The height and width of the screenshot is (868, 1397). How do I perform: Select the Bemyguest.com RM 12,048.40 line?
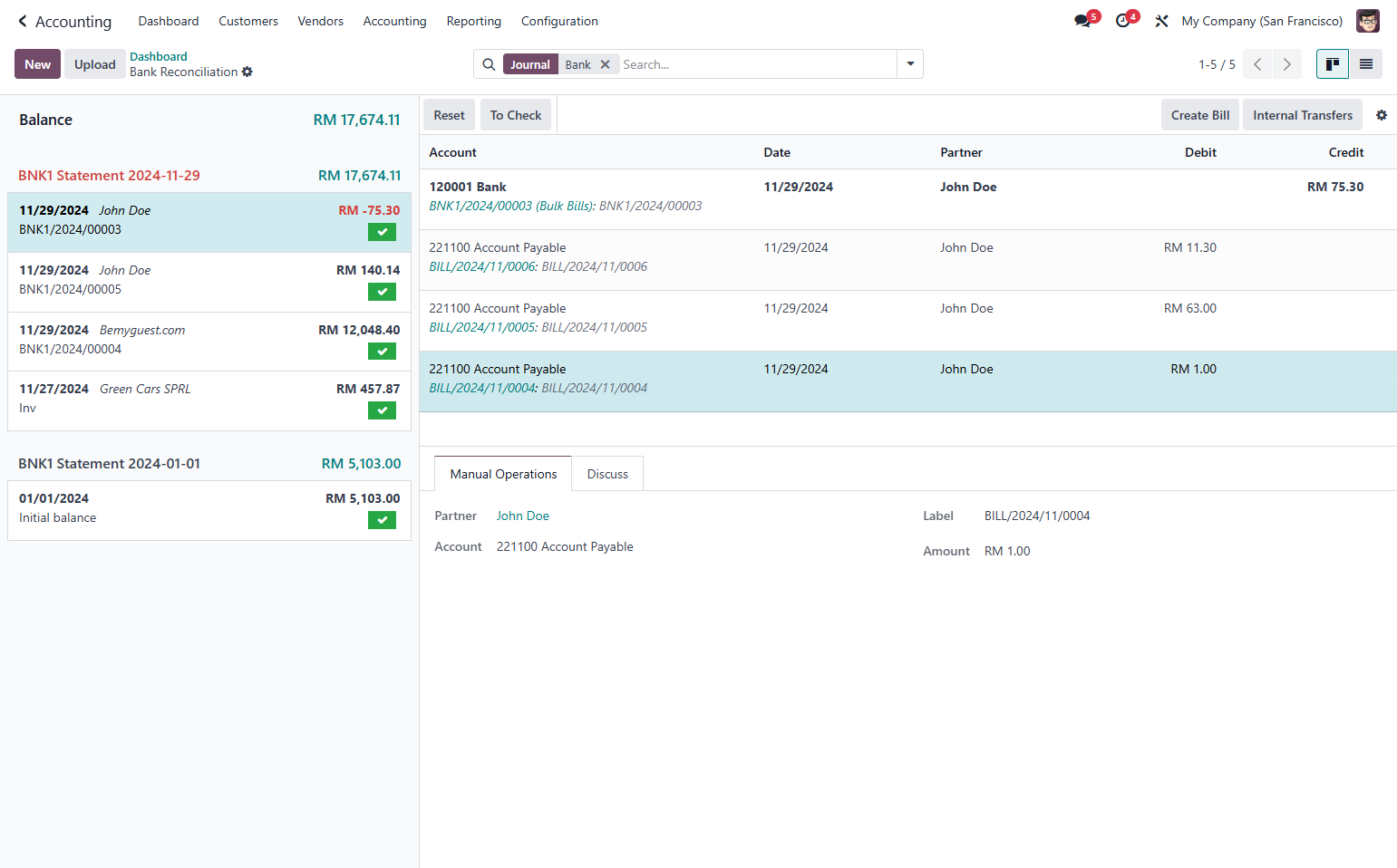click(209, 342)
